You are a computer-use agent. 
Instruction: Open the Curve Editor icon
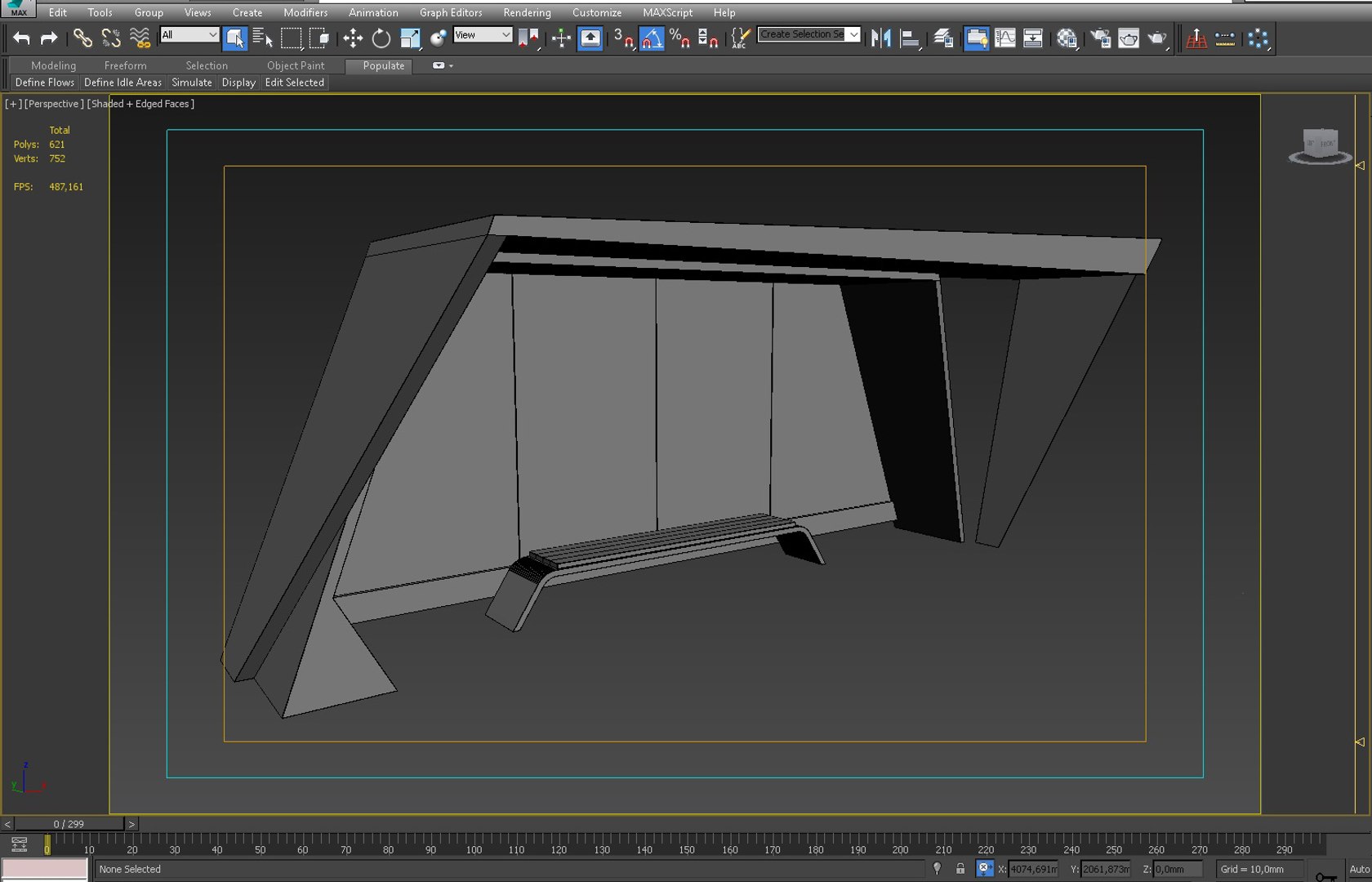pyautogui.click(x=1005, y=38)
